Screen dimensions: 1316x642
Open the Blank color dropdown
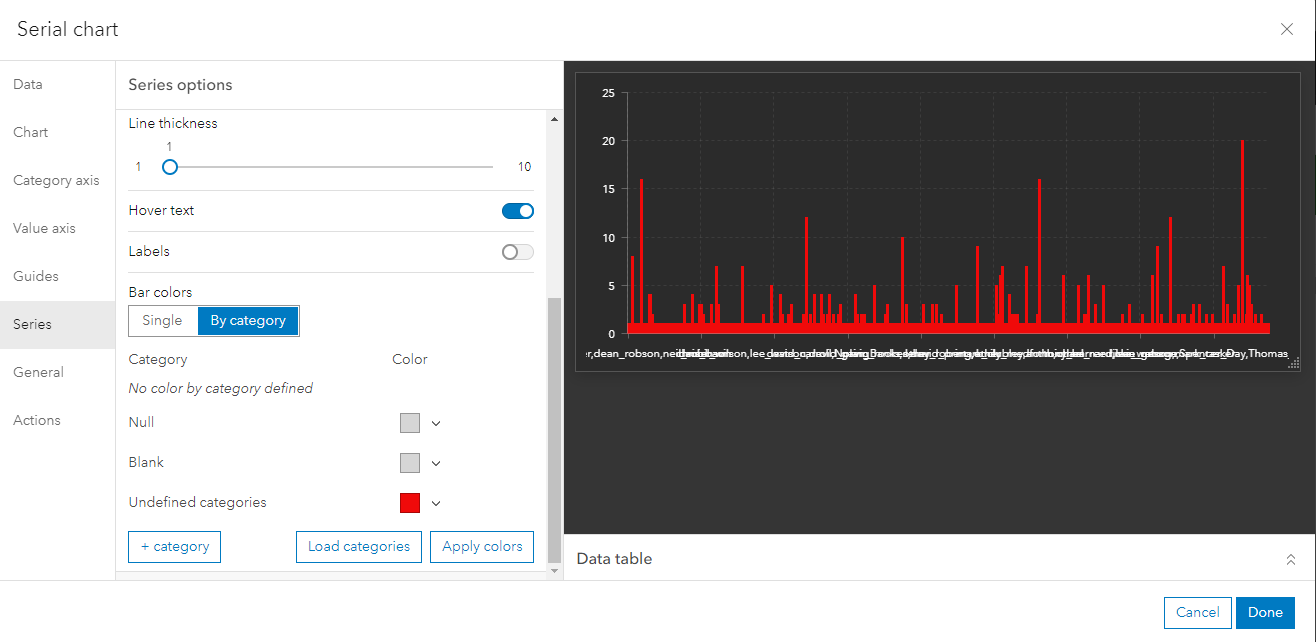click(437, 463)
